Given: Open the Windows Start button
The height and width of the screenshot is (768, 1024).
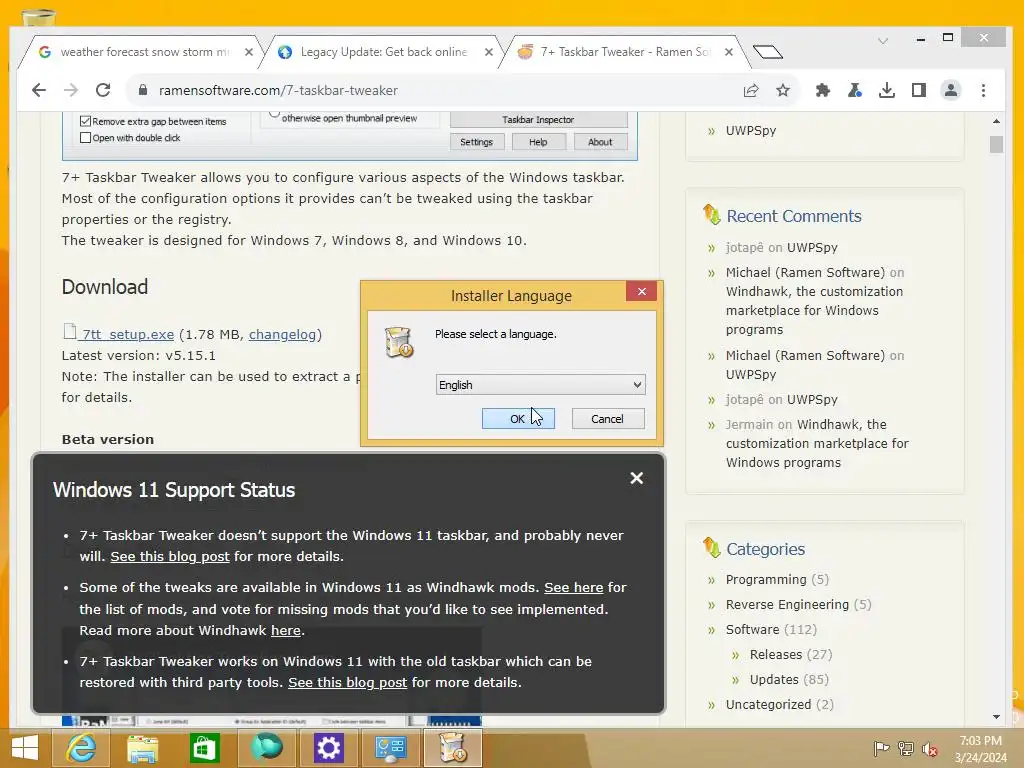Looking at the screenshot, I should pyautogui.click(x=25, y=748).
